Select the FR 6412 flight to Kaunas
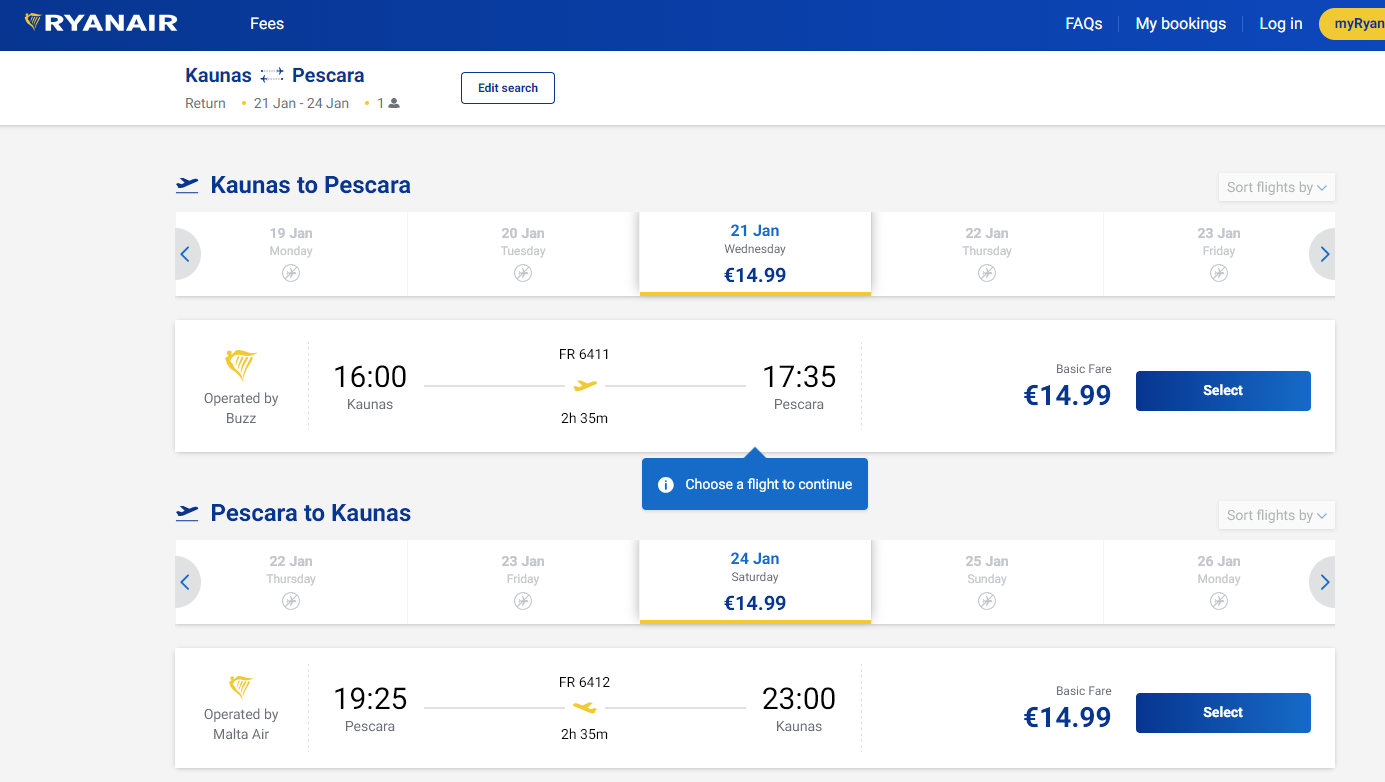This screenshot has height=782, width=1385. pos(1222,713)
